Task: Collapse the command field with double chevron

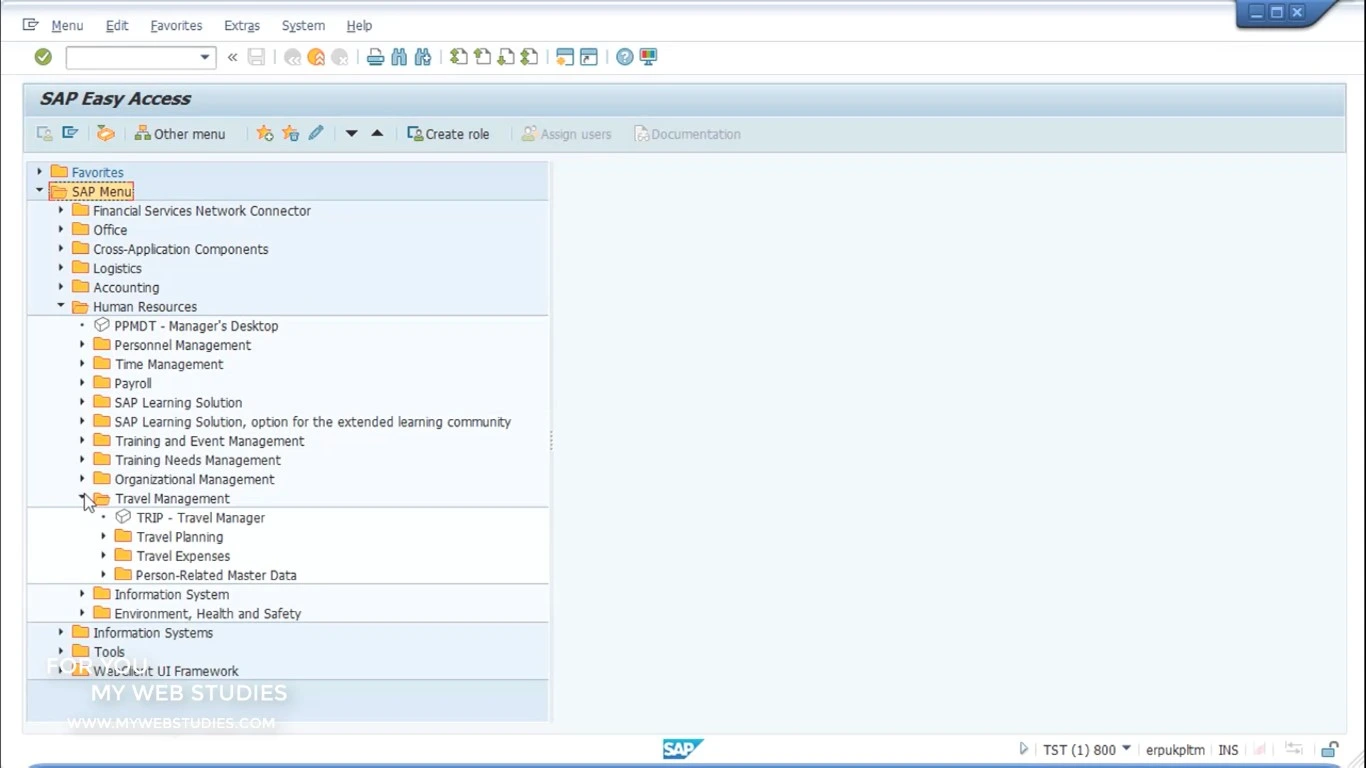Action: (x=232, y=57)
